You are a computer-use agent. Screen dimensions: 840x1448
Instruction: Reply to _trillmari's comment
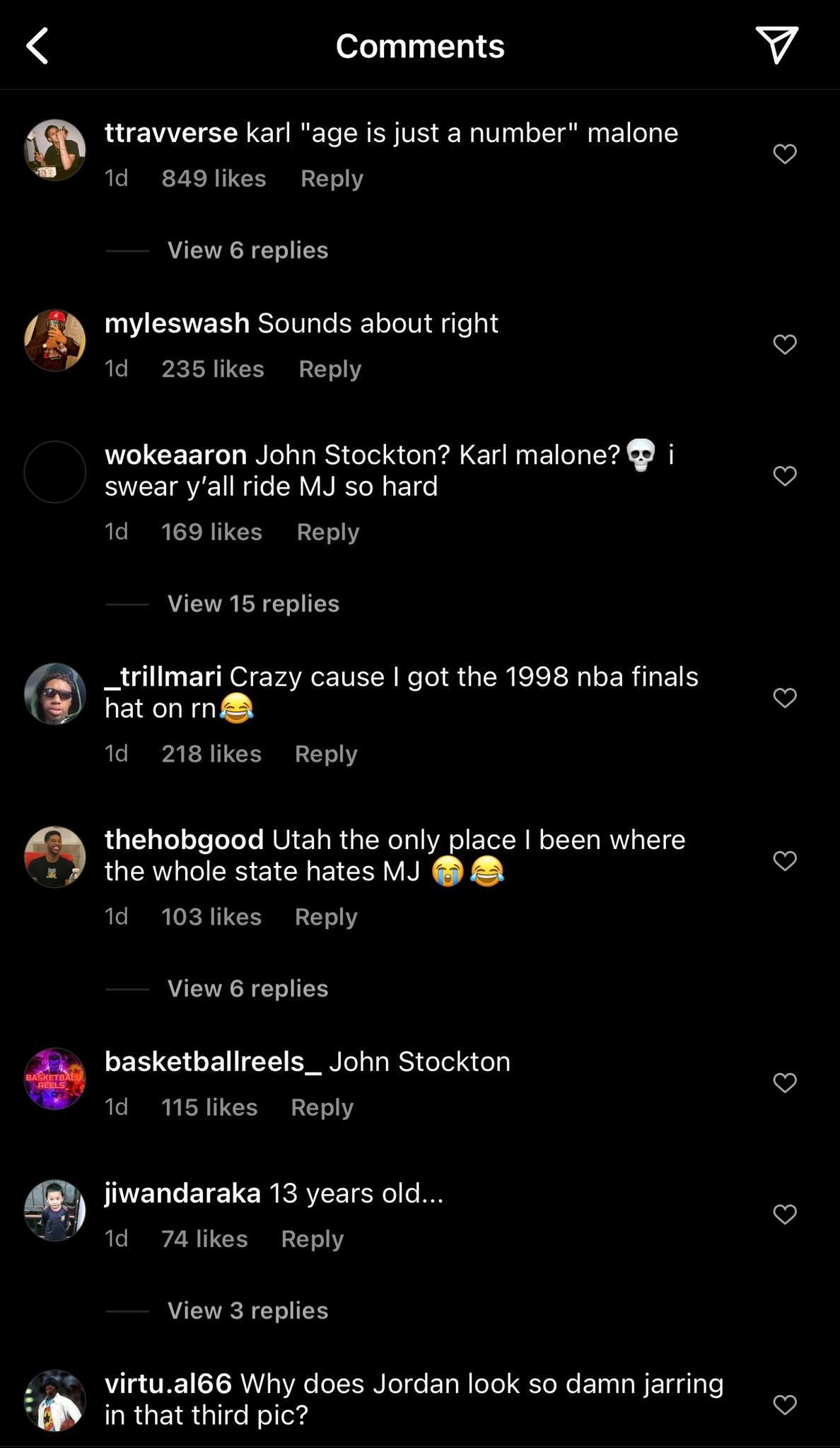tap(326, 754)
